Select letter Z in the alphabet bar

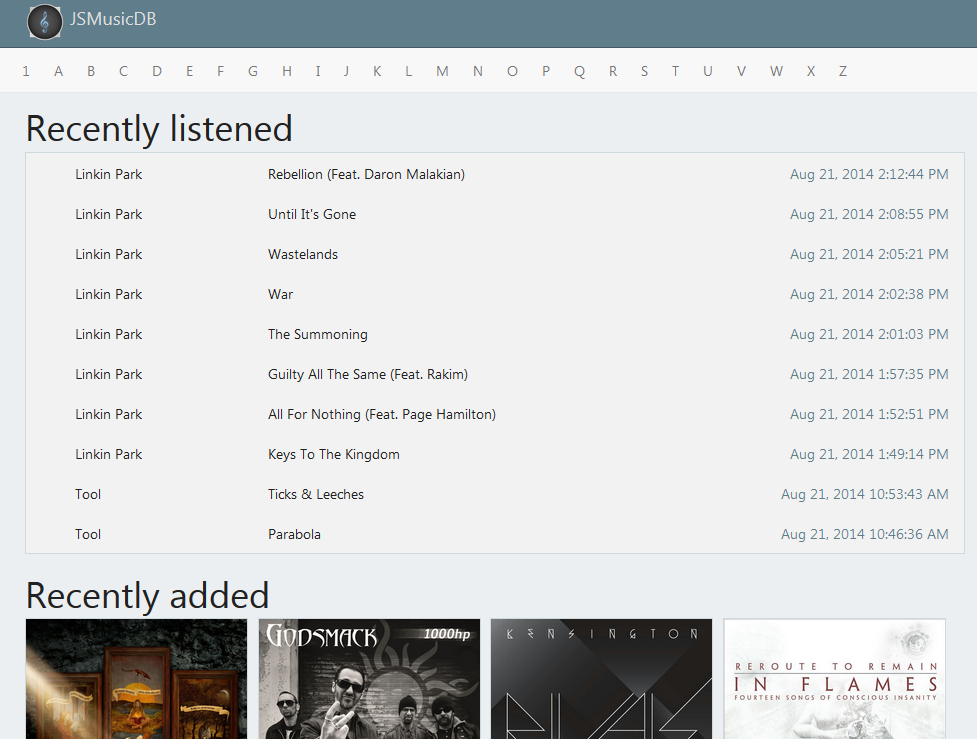point(843,71)
